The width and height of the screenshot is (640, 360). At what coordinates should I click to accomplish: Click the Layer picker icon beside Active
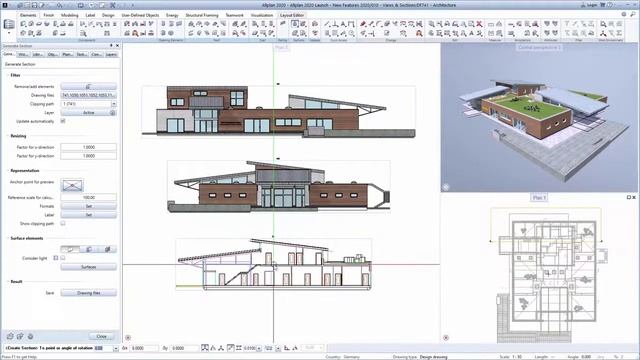click(113, 113)
